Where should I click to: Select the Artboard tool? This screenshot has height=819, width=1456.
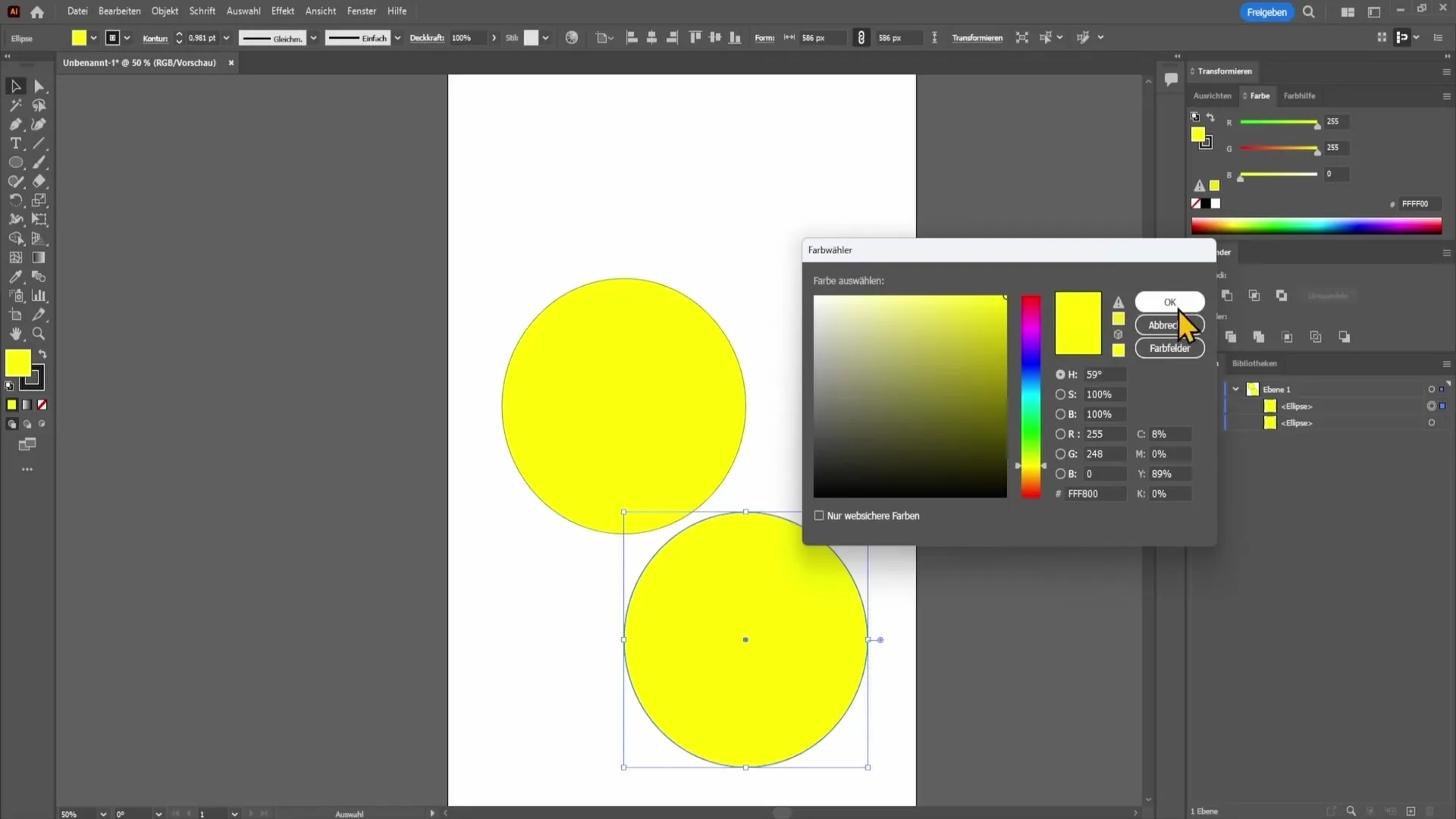[x=15, y=315]
